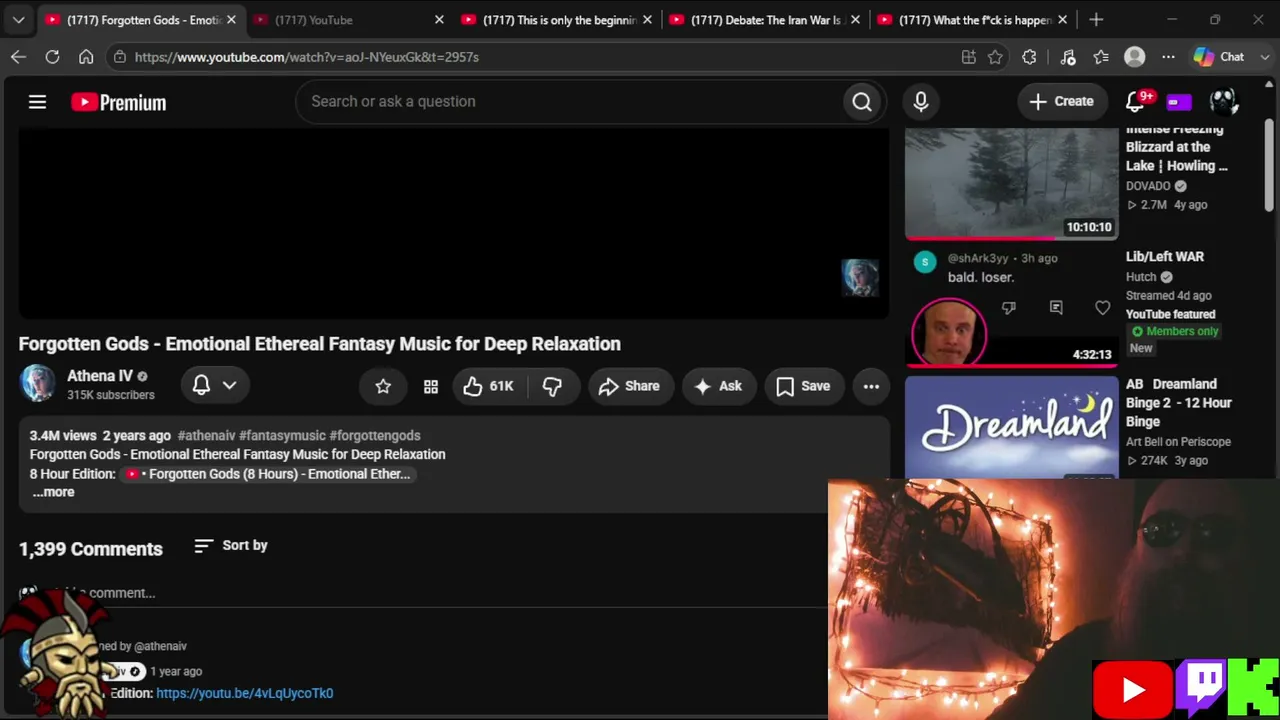
Task: Open the YouTube account avatar menu
Action: tap(1224, 101)
